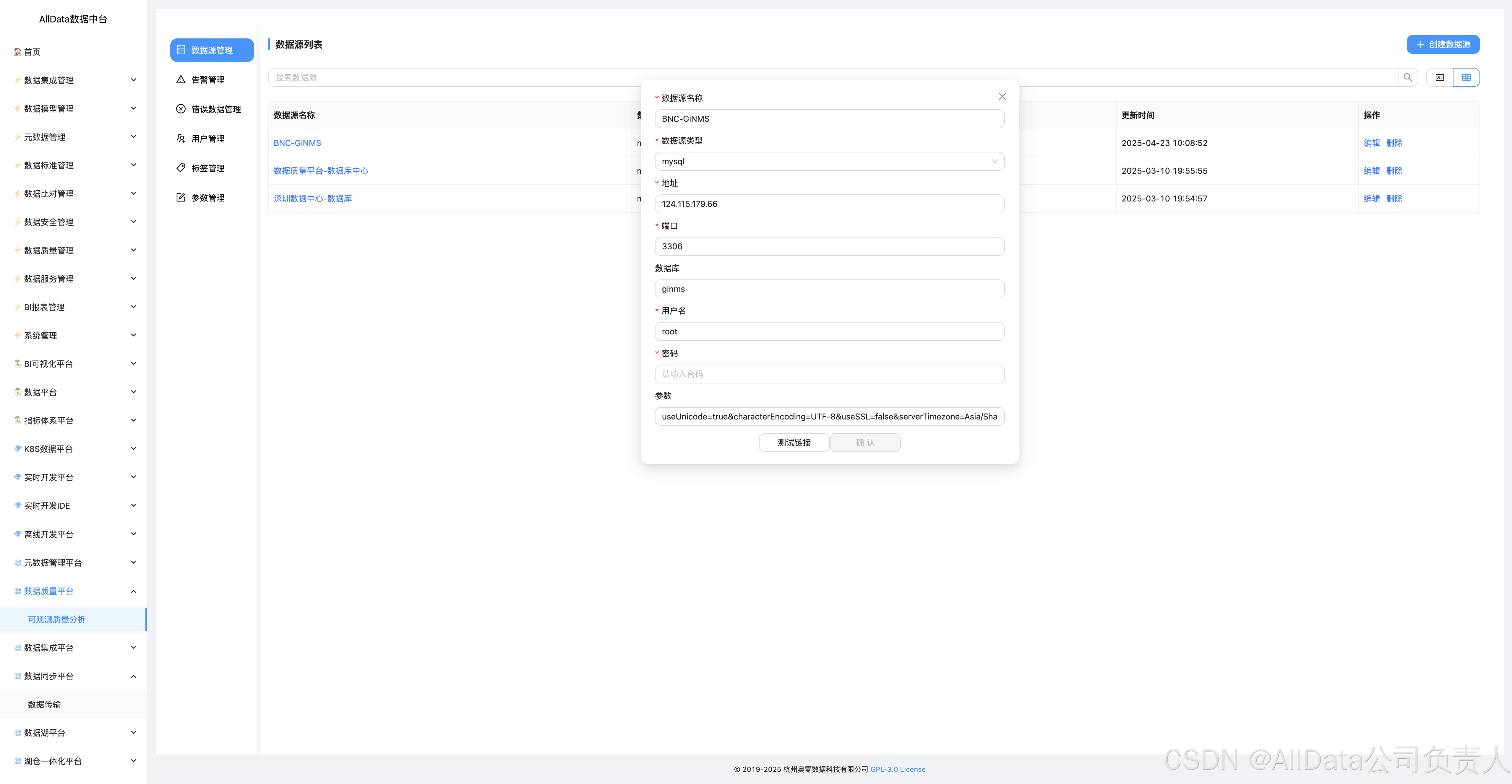Screen dimensions: 1512x784
Task: Select 数据传输 submenu item
Action: click(x=73, y=705)
